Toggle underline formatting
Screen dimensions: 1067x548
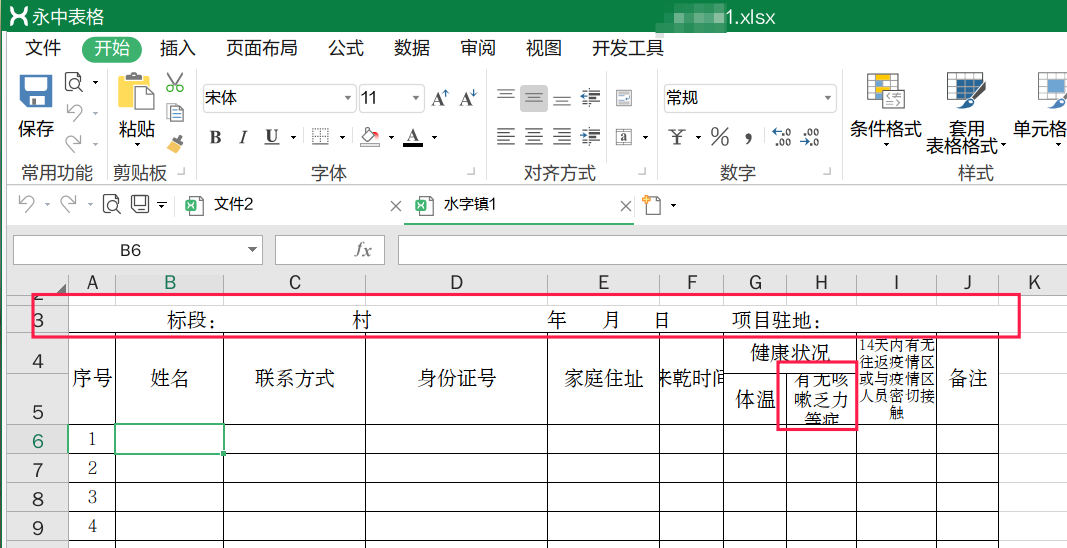(272, 137)
